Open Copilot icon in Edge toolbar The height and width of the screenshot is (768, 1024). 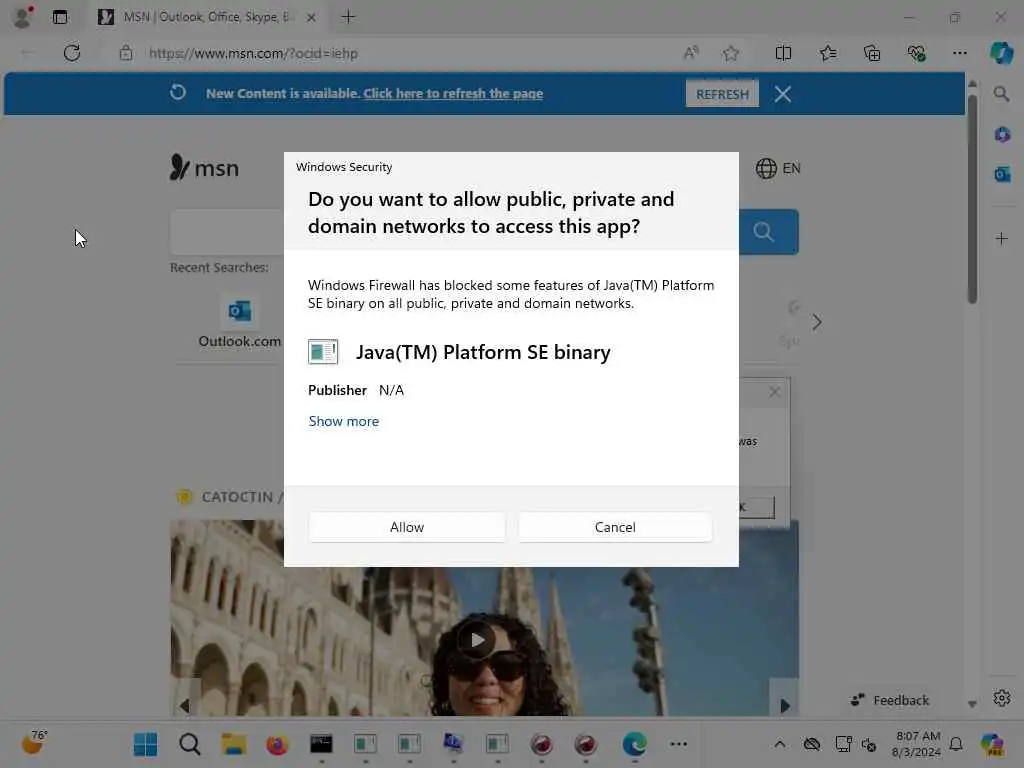tap(1001, 53)
